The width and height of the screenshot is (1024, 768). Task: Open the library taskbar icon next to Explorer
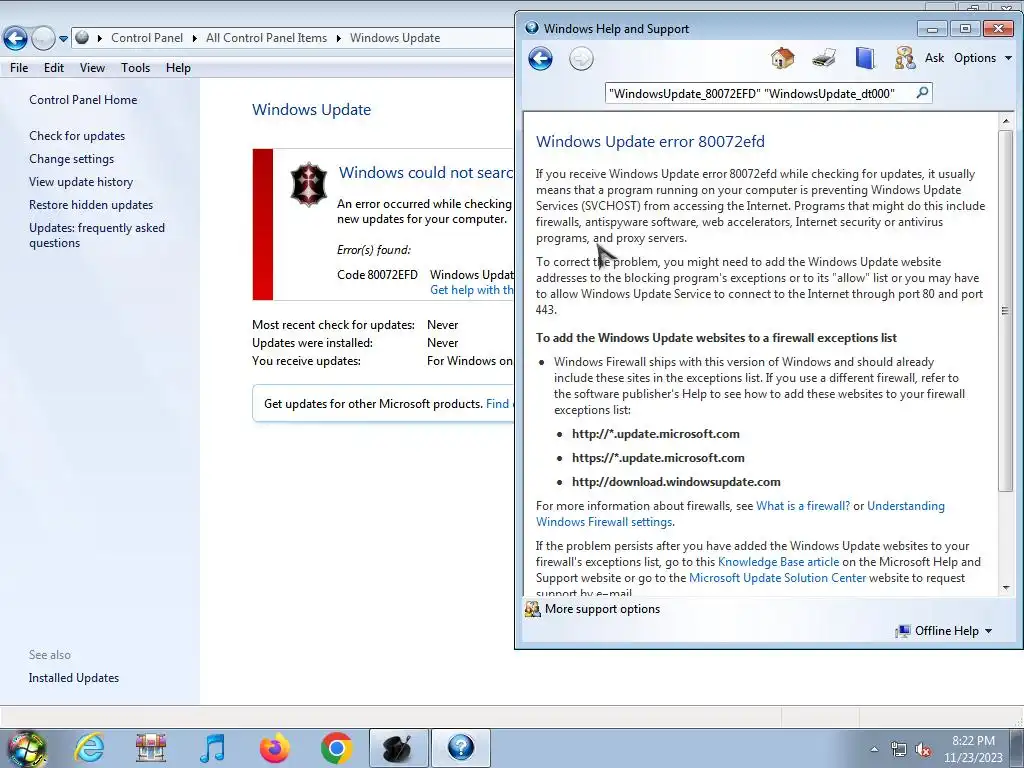click(151, 748)
